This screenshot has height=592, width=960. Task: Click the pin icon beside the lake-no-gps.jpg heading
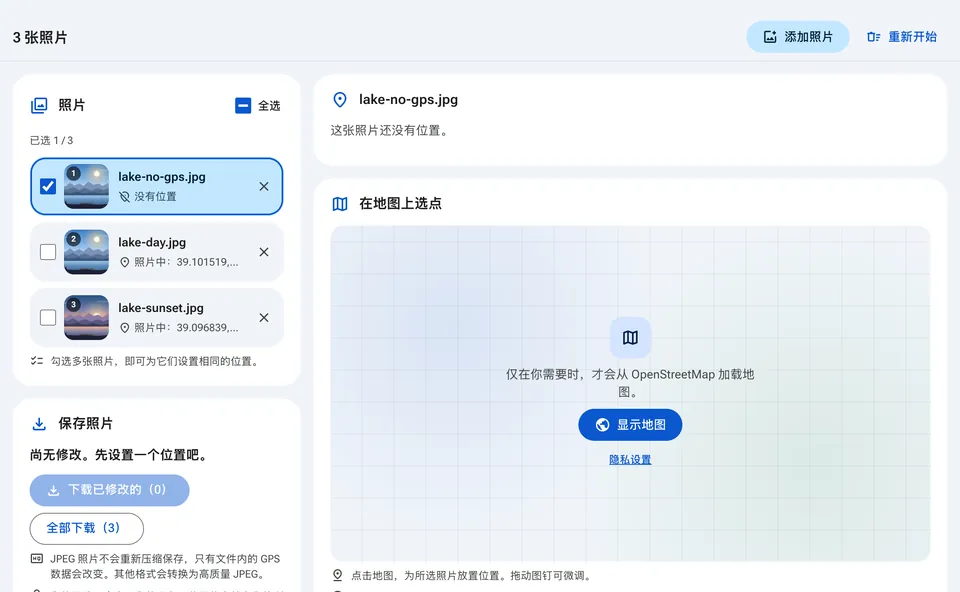(340, 100)
